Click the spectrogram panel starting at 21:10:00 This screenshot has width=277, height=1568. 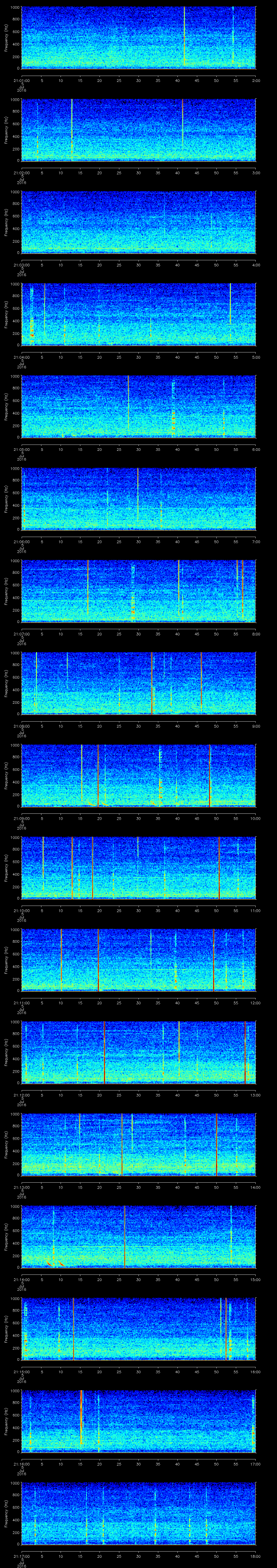coord(139,868)
